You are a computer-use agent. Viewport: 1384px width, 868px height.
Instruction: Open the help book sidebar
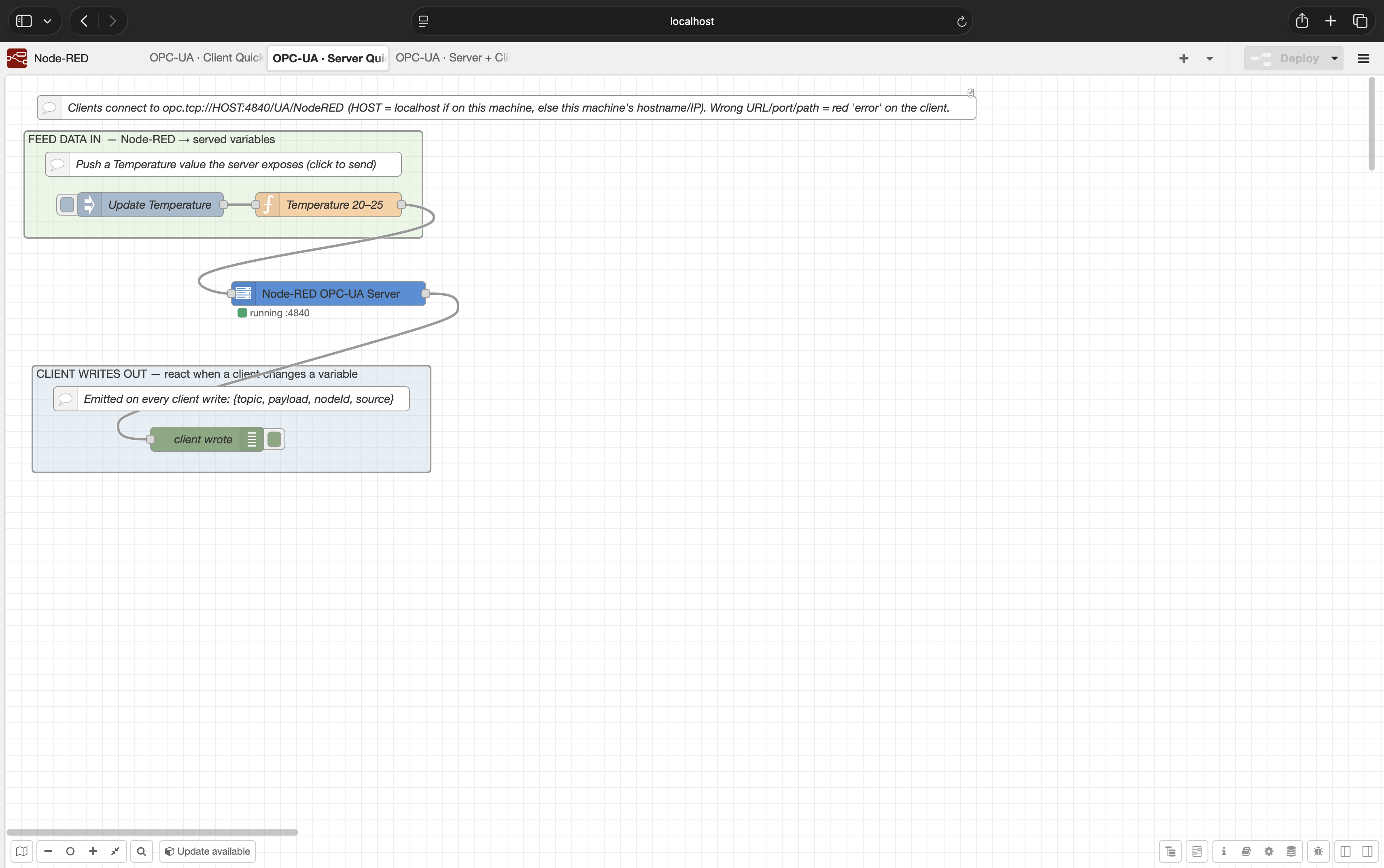[1246, 851]
